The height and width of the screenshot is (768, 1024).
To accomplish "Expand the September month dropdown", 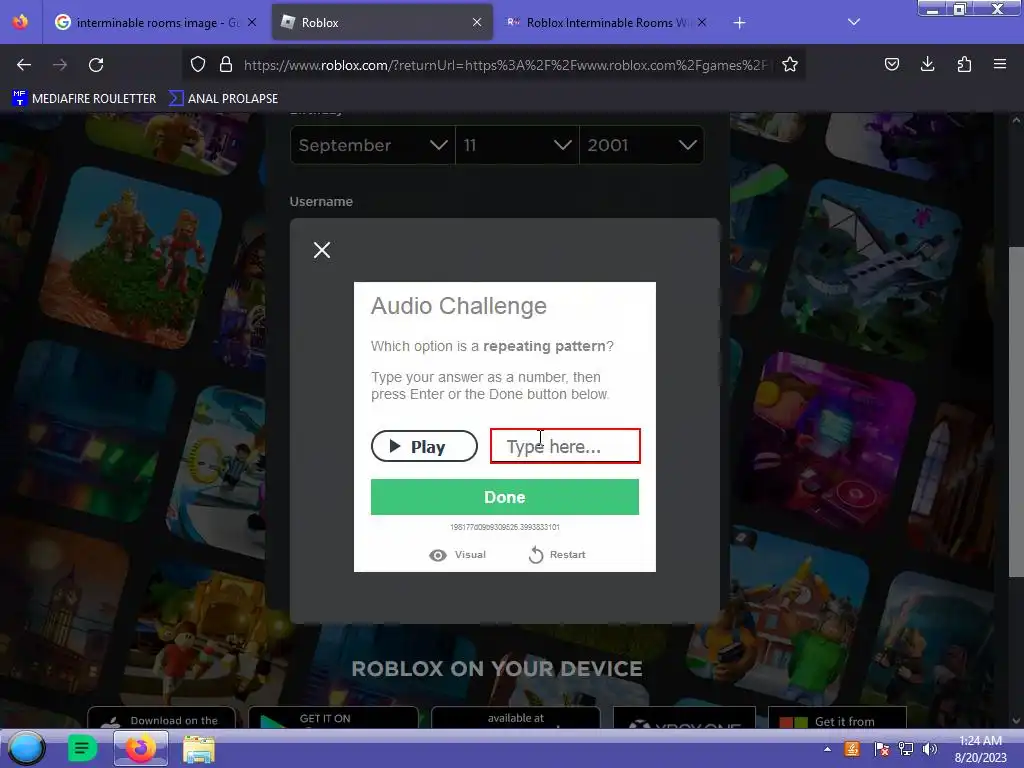I will tap(373, 145).
